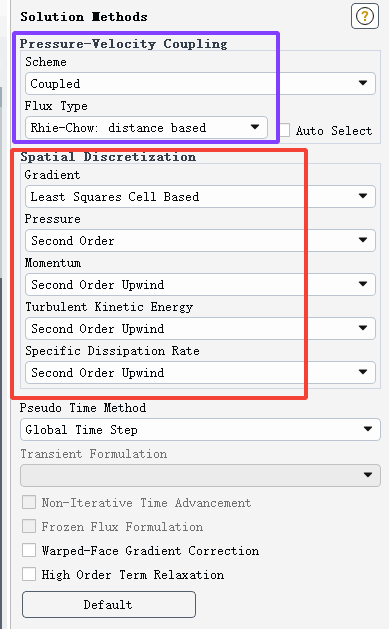Click the Non-Iterative Time Advancement checkbox
Image resolution: width=389 pixels, height=629 pixels.
[x=29, y=502]
